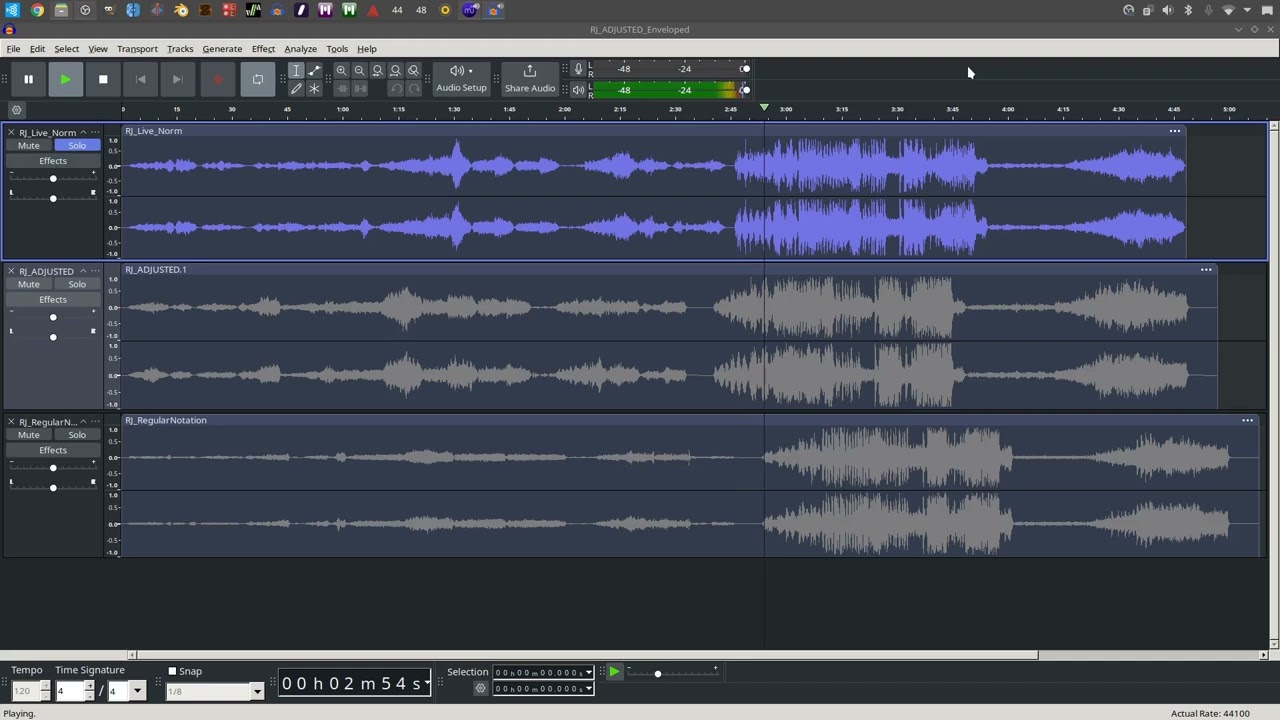Viewport: 1280px width, 720px height.
Task: Select the Multi-tool (asterisk)
Action: [x=314, y=89]
